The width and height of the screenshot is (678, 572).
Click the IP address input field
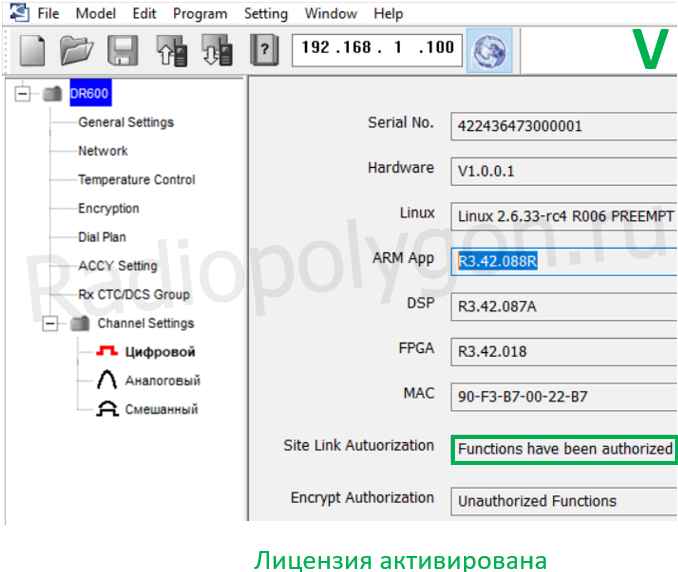(x=377, y=48)
